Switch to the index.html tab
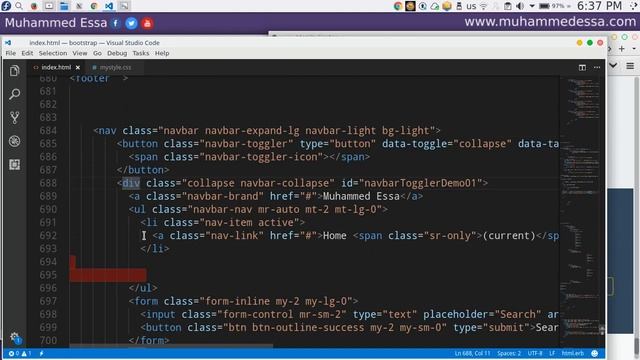Screen dimensions: 640x360 point(56,67)
